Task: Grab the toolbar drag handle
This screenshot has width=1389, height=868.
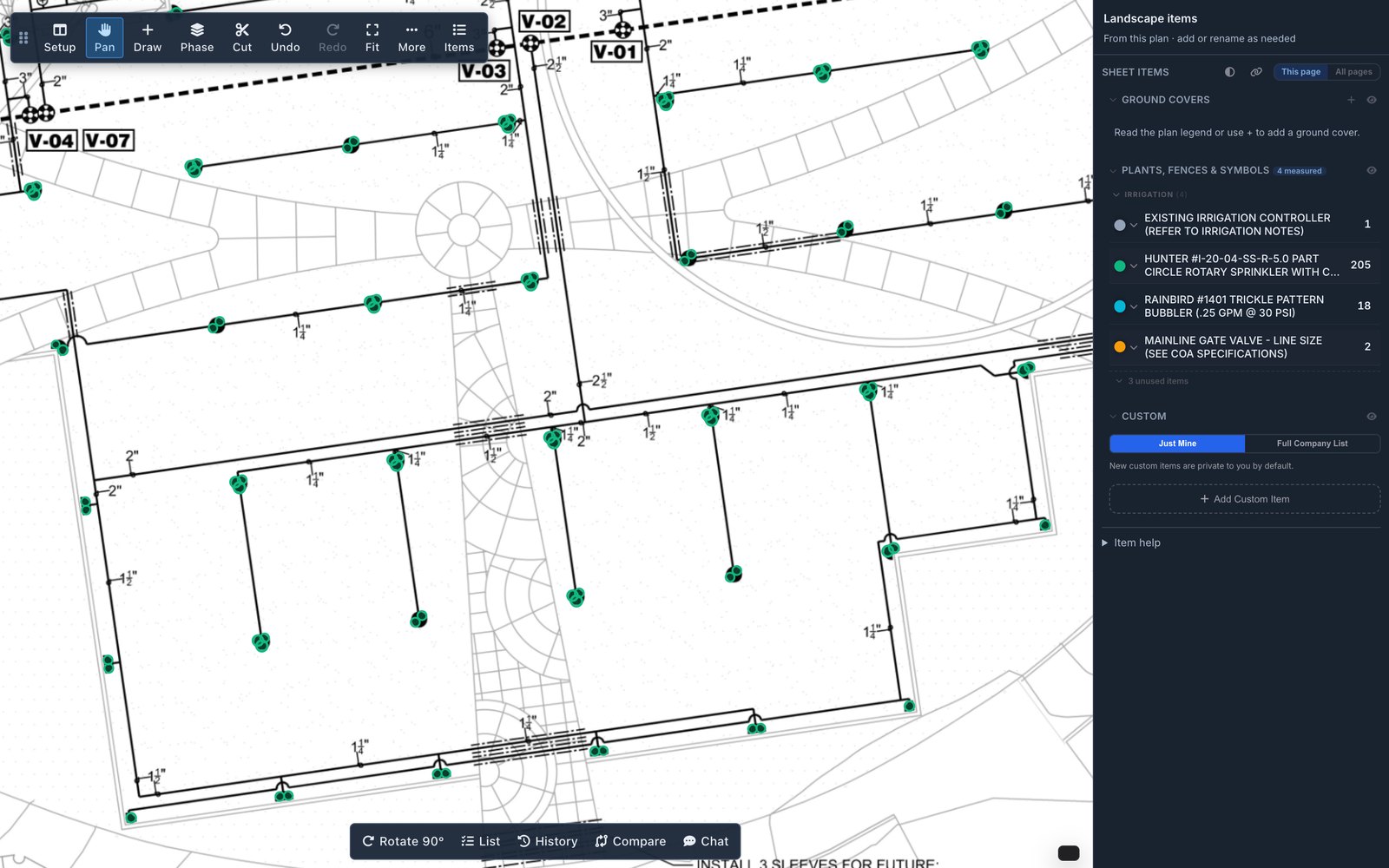Action: click(x=23, y=38)
